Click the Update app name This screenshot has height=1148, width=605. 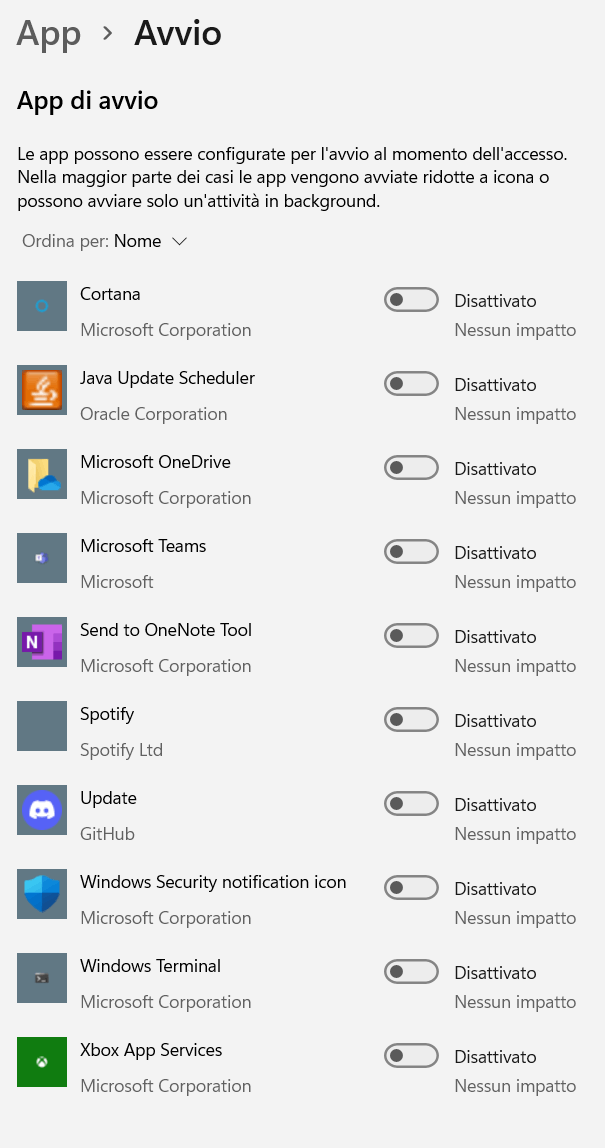tap(108, 798)
